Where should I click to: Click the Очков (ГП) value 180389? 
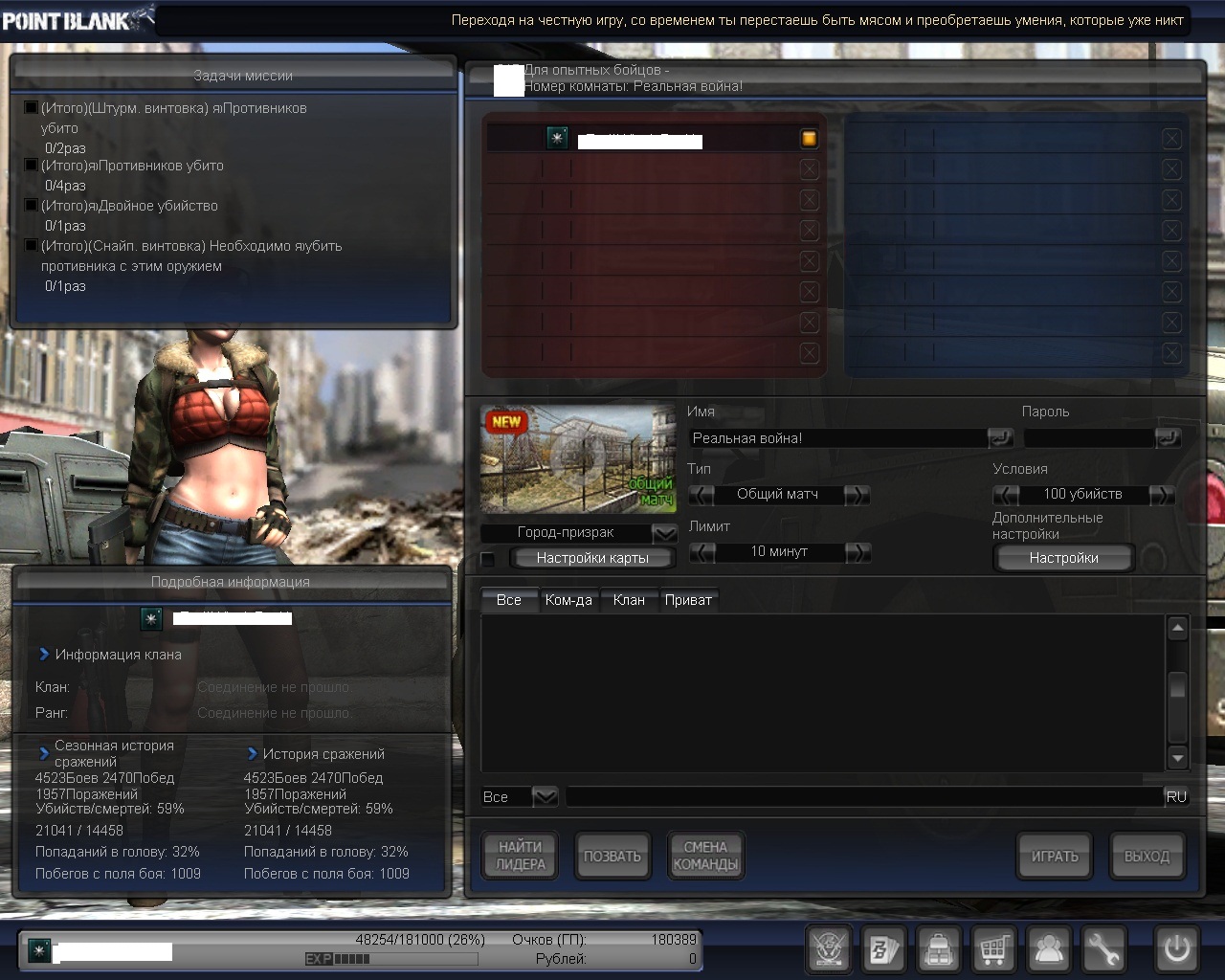pos(674,940)
